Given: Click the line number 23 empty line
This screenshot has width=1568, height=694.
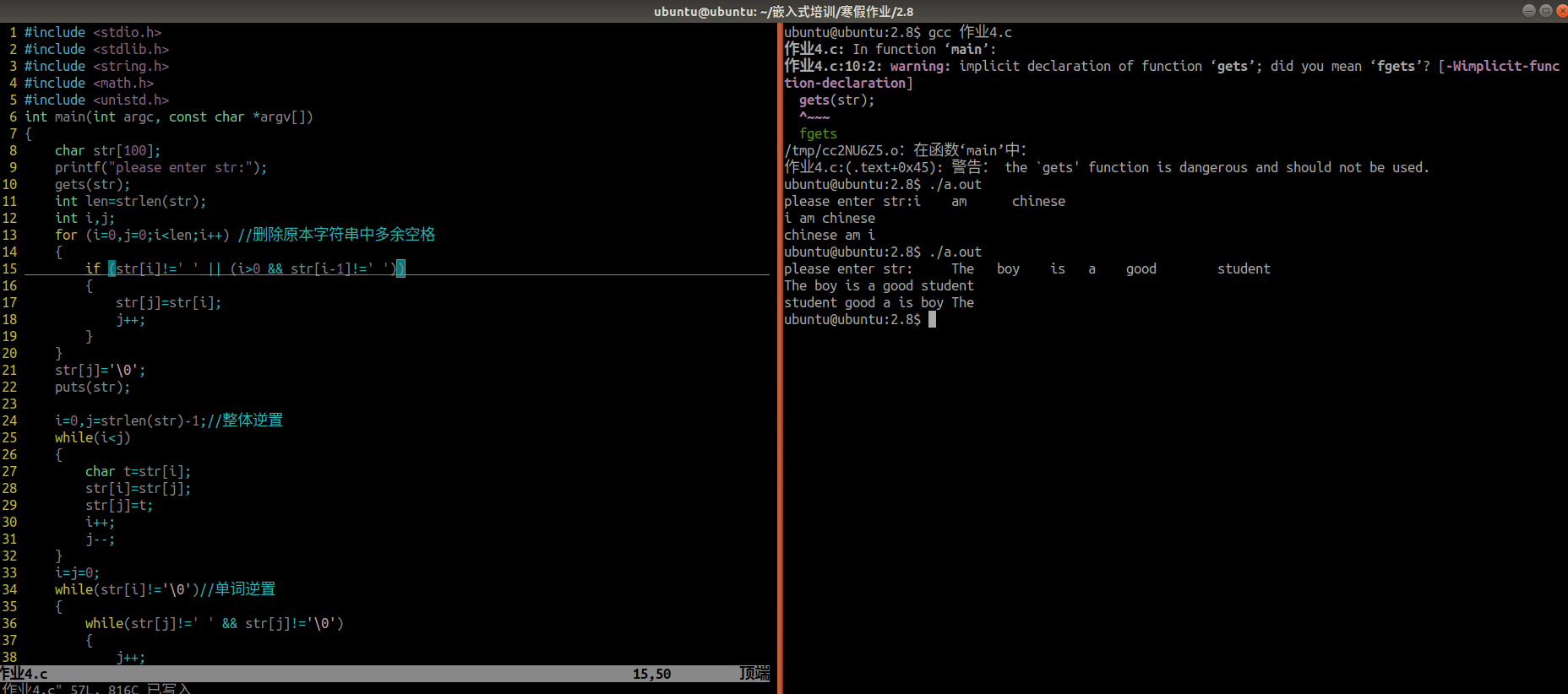Looking at the screenshot, I should click(9, 404).
